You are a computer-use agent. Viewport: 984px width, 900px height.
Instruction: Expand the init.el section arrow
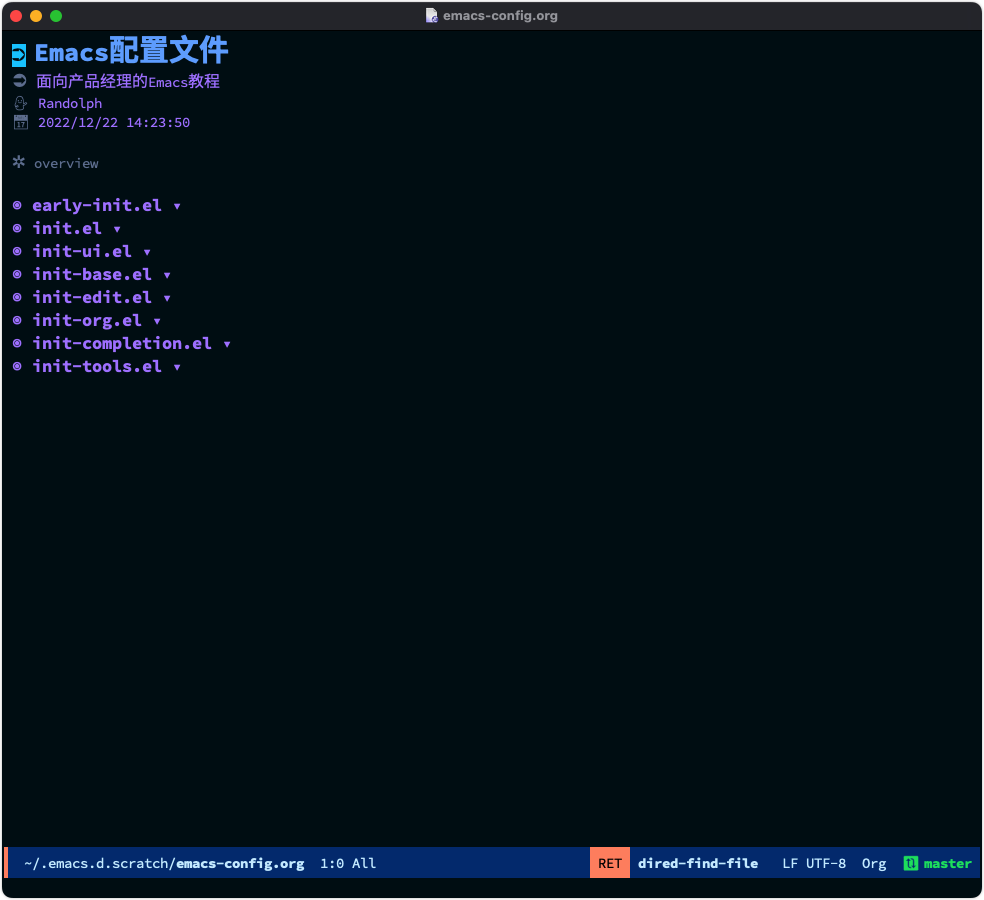[x=117, y=230]
